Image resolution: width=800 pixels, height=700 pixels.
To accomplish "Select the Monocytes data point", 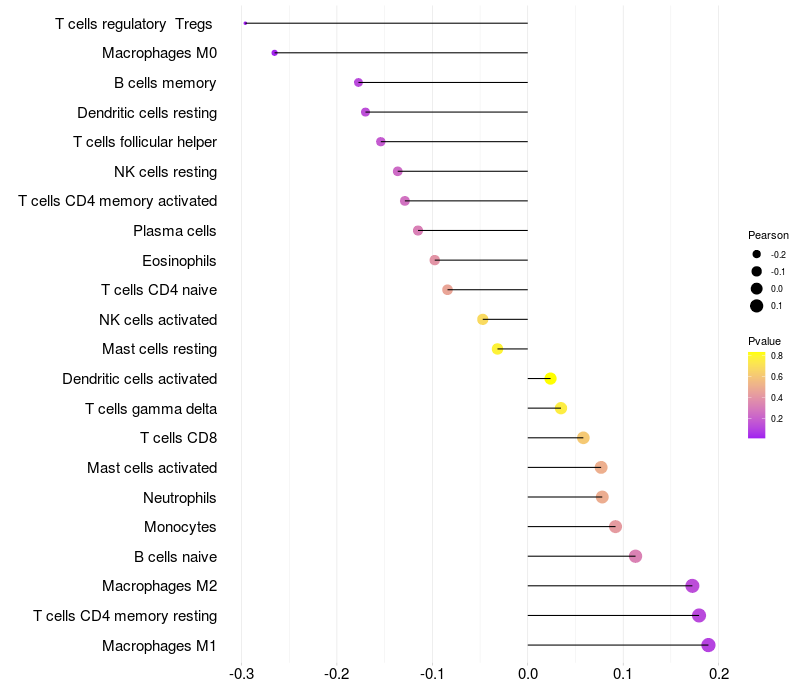I will (615, 527).
